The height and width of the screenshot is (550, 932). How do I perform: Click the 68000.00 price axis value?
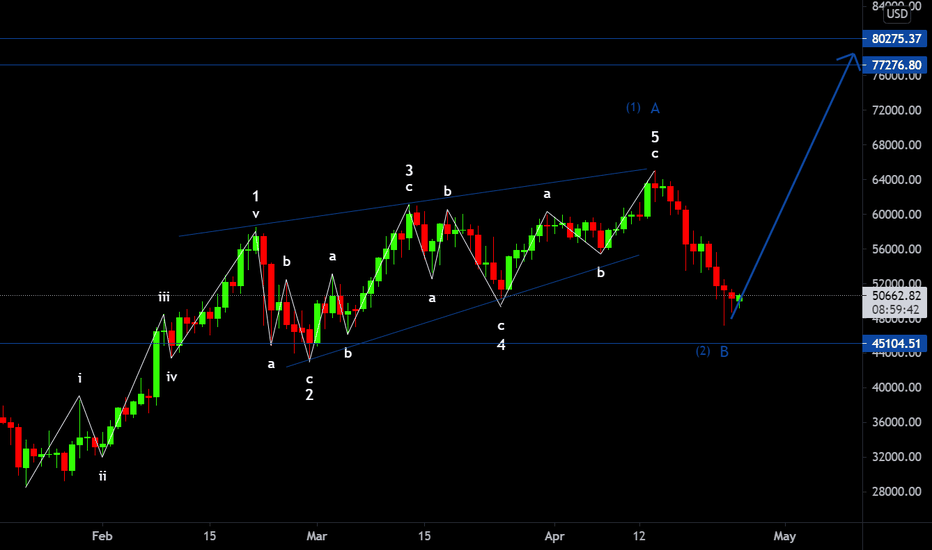(896, 145)
